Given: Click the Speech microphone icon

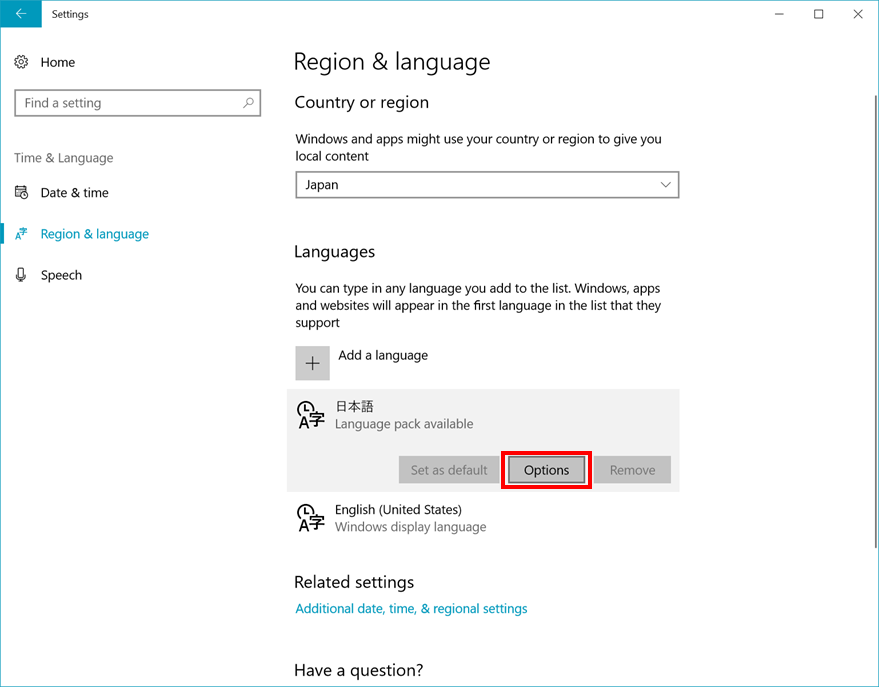Looking at the screenshot, I should (x=21, y=275).
